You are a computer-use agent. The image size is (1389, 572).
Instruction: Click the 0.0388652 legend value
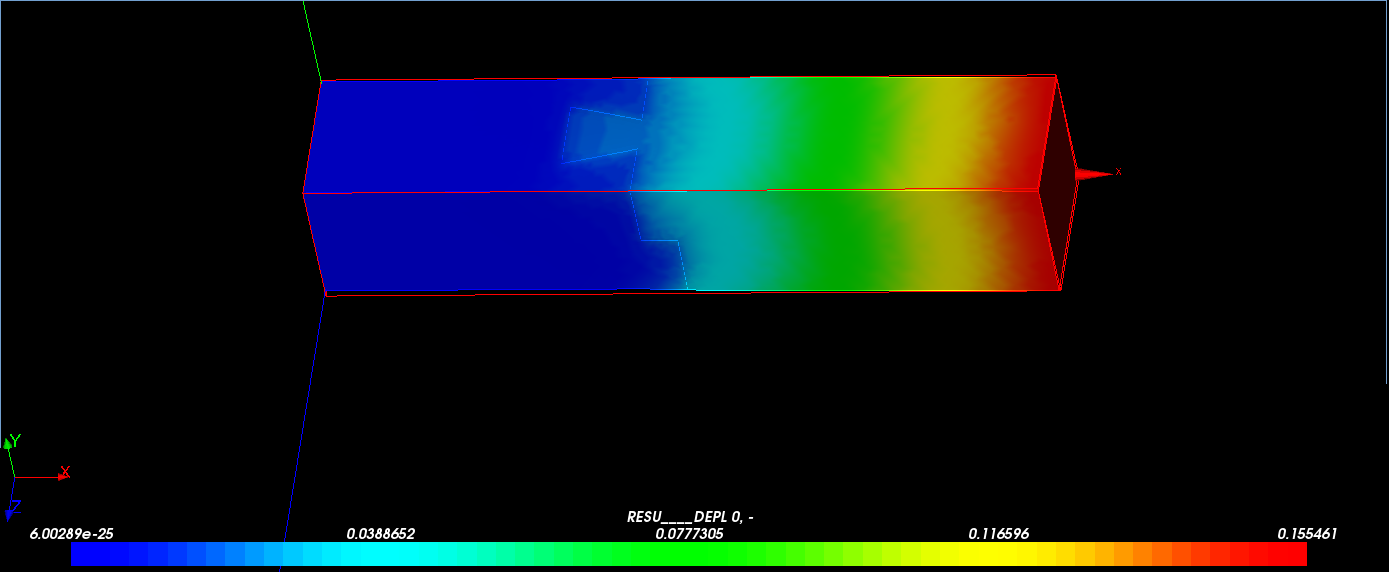click(x=381, y=534)
